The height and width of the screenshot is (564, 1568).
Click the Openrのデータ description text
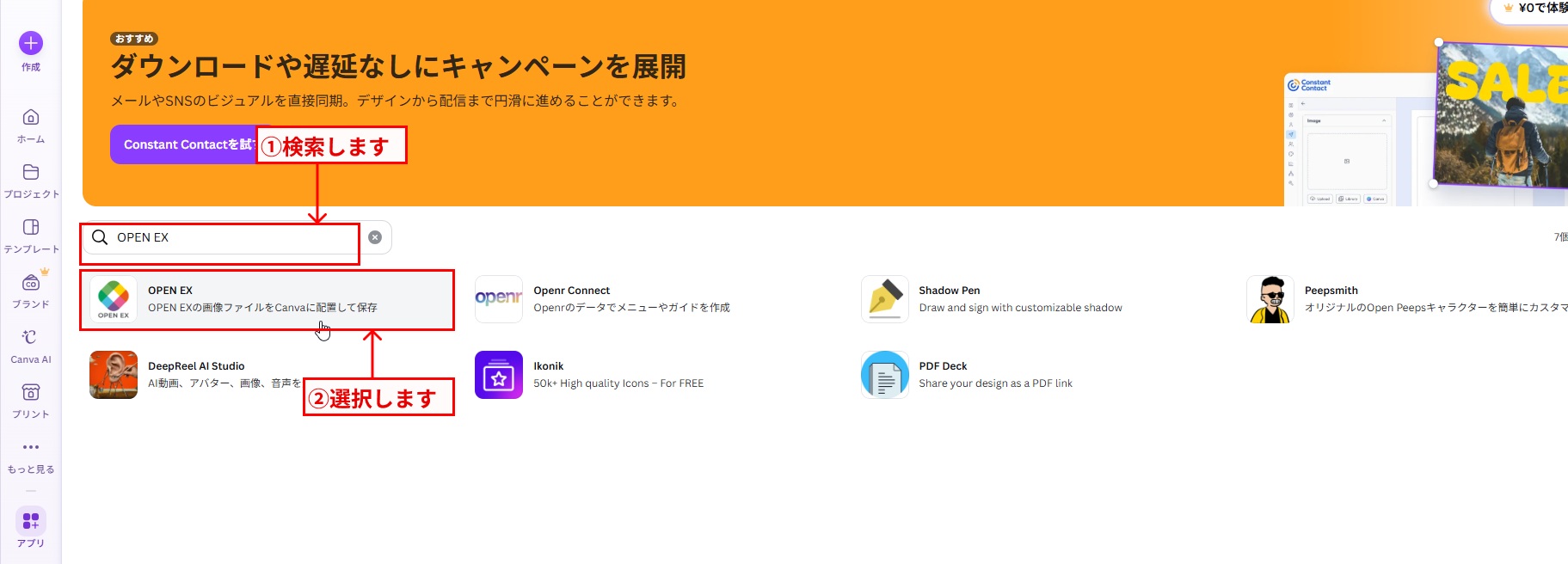(631, 308)
